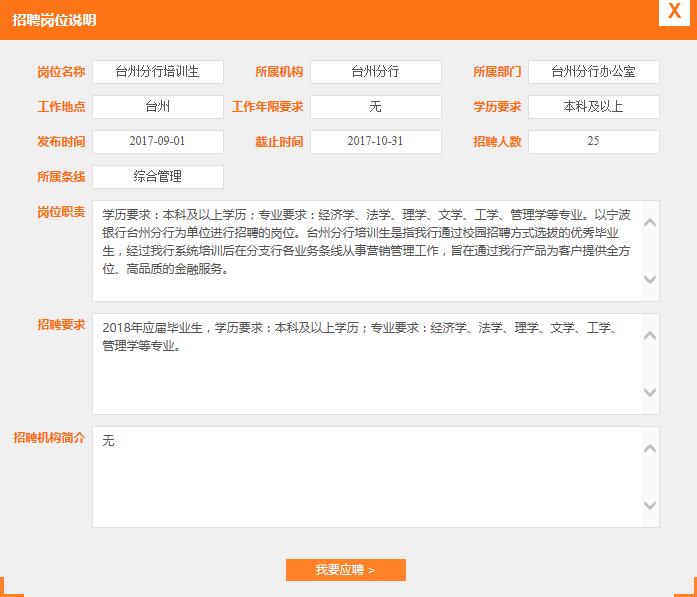Click the 发布时间 field showing 2017-09-01

158,142
